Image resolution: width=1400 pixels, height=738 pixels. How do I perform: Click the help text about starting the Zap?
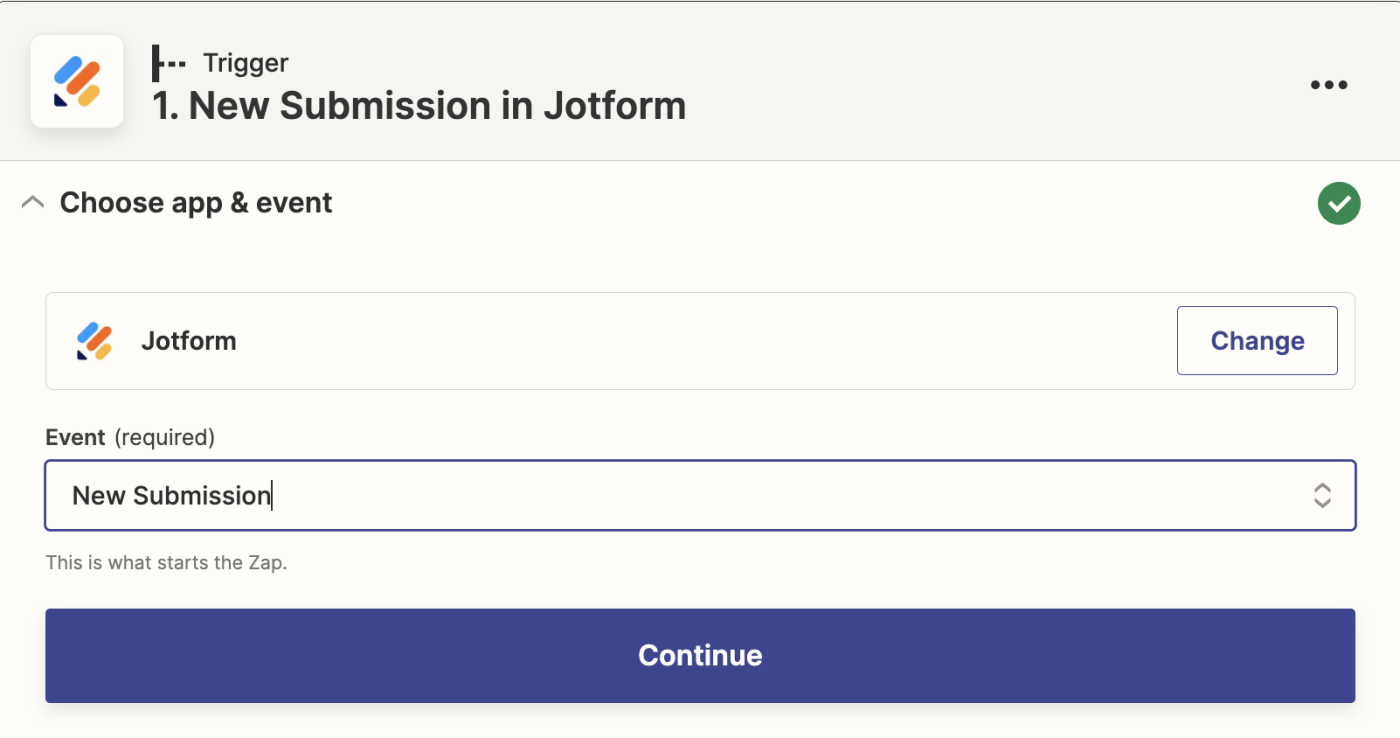pyautogui.click(x=166, y=563)
